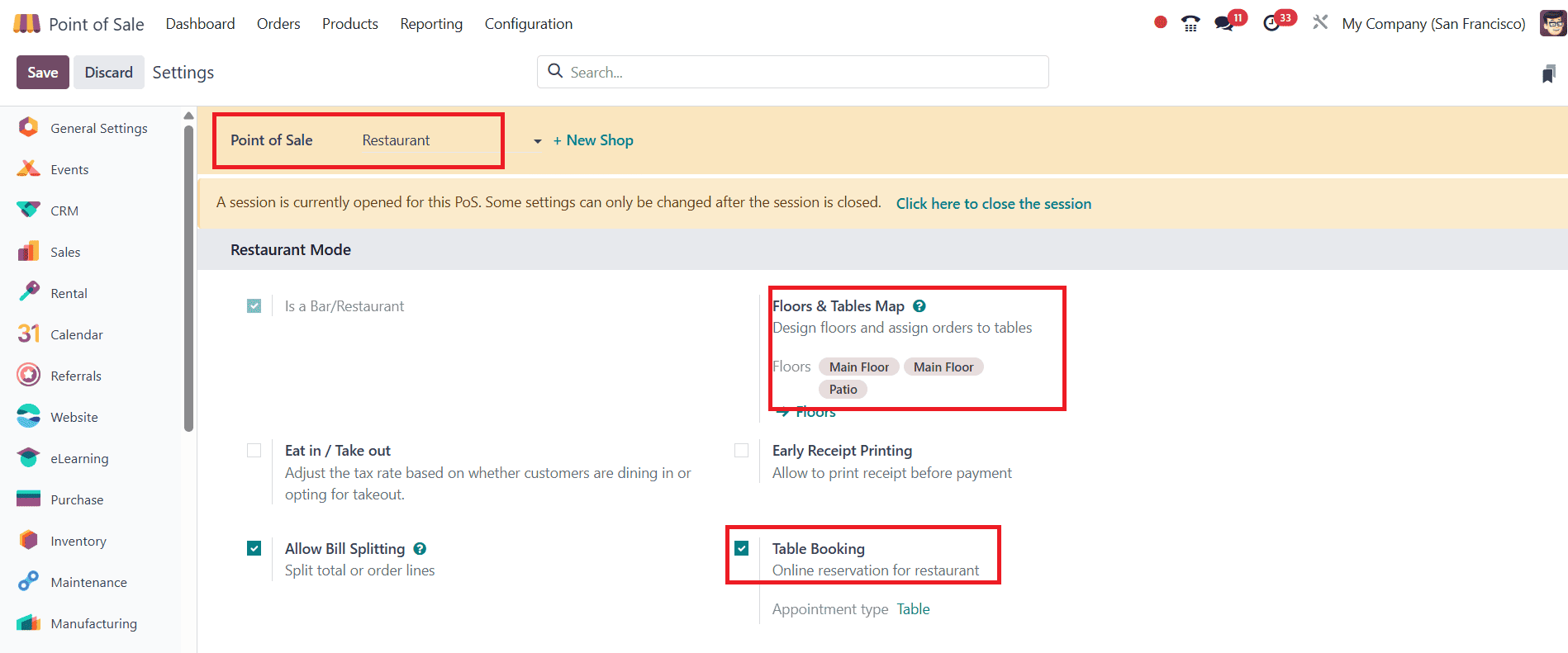Screen dimensions: 1568x653
Task: Open the VoIP phone icon
Action: pos(1190,24)
